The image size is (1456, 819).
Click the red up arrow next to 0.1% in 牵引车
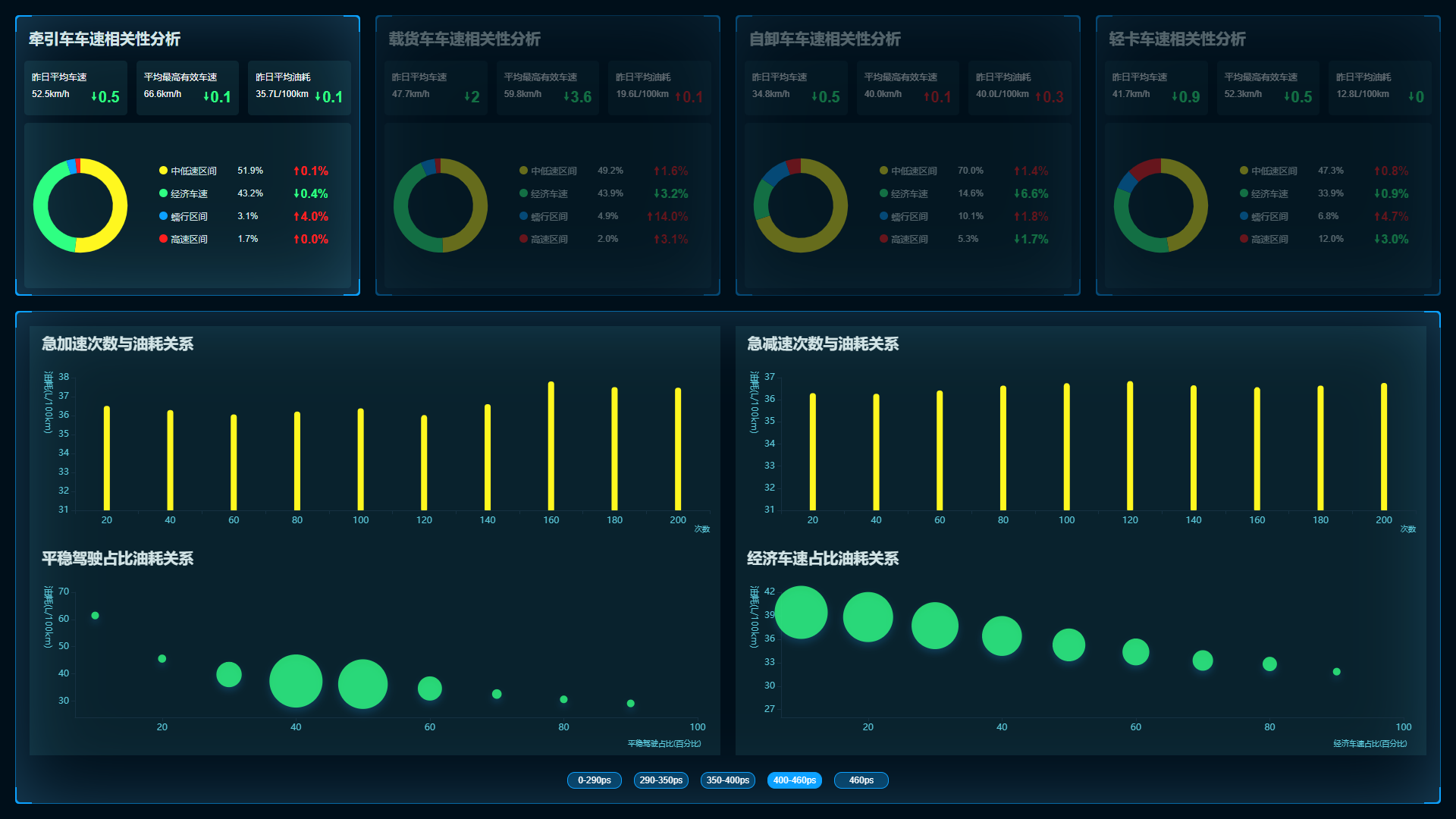click(297, 171)
